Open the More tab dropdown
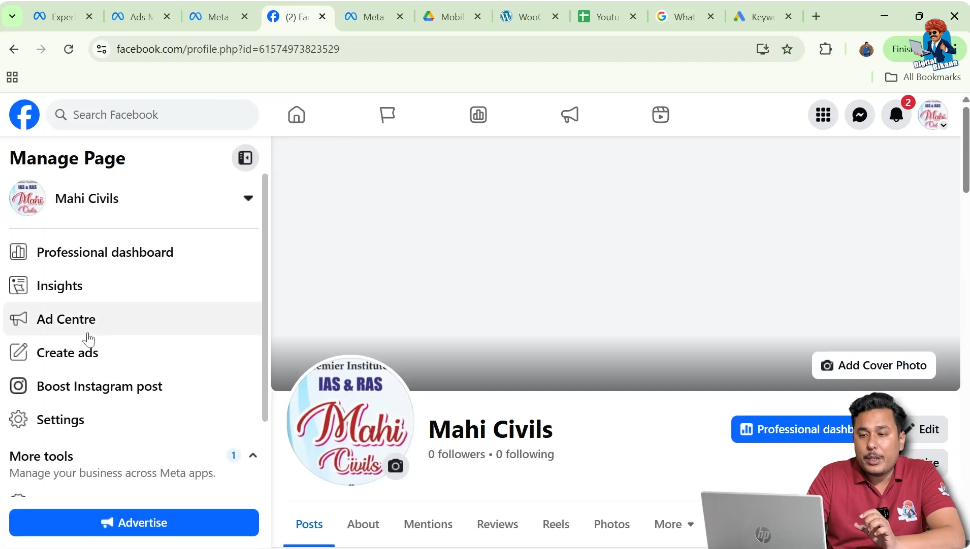The image size is (970, 549). 674,524
